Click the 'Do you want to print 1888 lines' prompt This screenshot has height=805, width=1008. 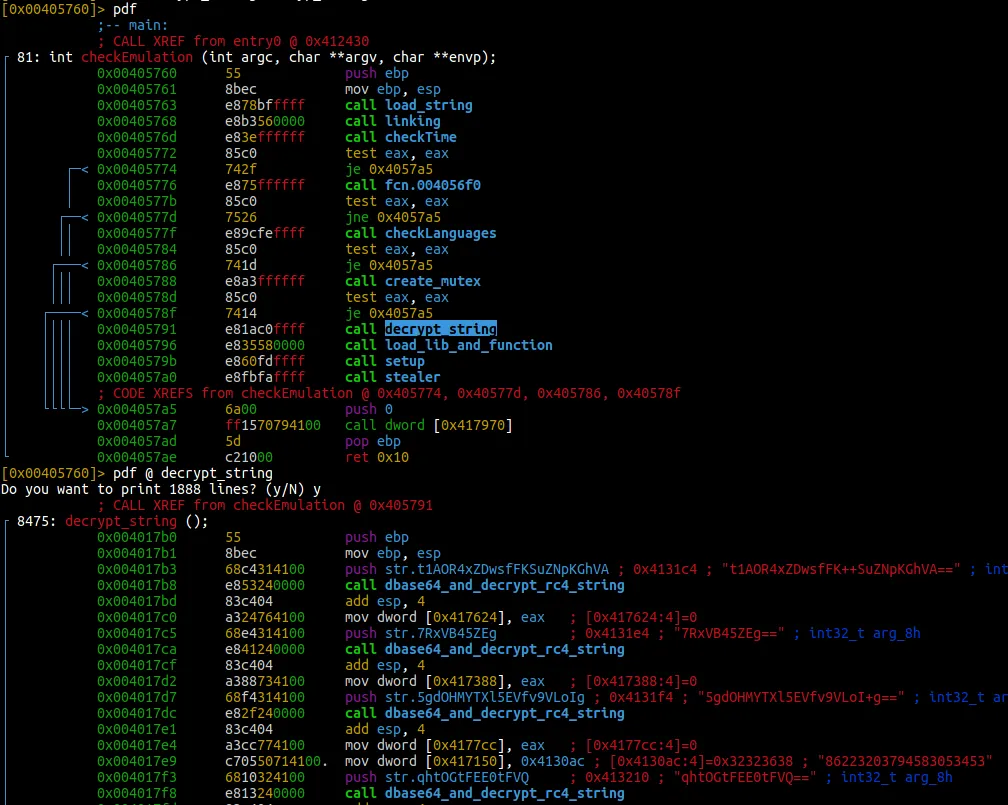click(x=161, y=489)
